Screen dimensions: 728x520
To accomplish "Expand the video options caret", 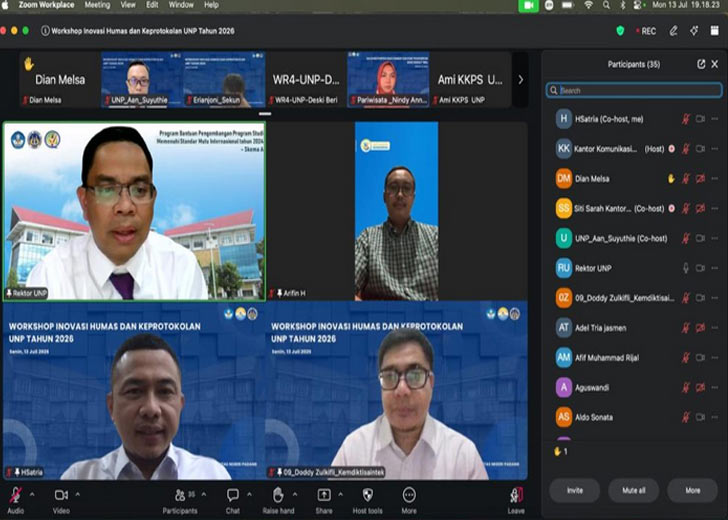I will pyautogui.click(x=78, y=494).
